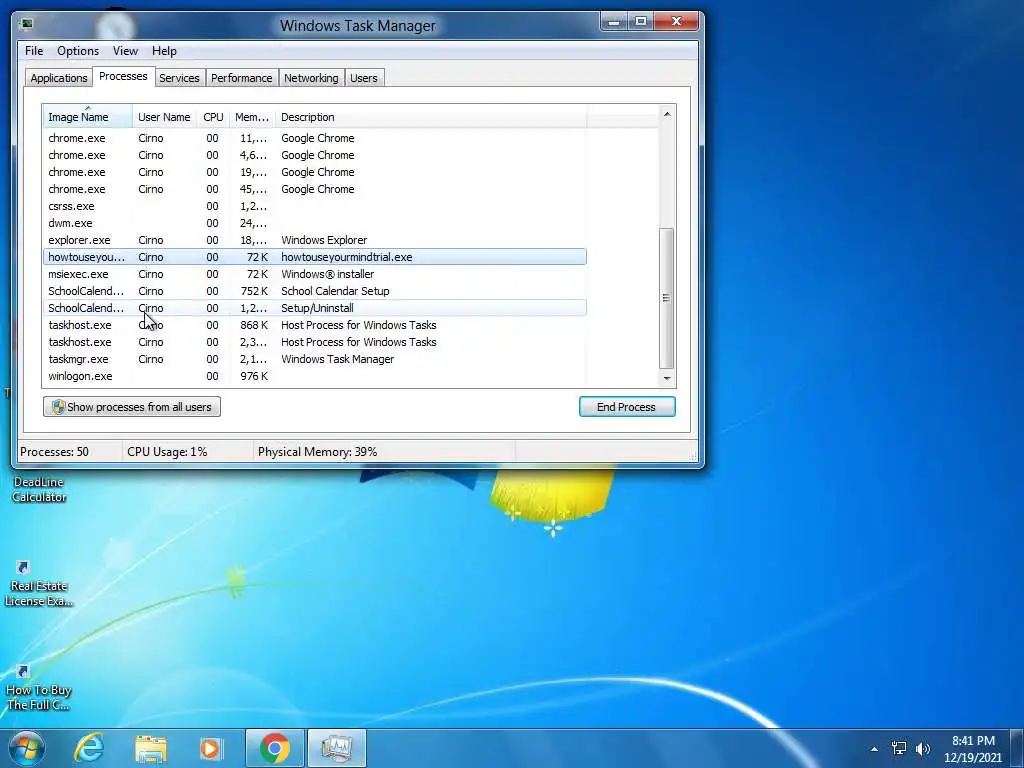Click Windows® installer description cell
Viewport: 1024px width, 768px height.
(327, 274)
